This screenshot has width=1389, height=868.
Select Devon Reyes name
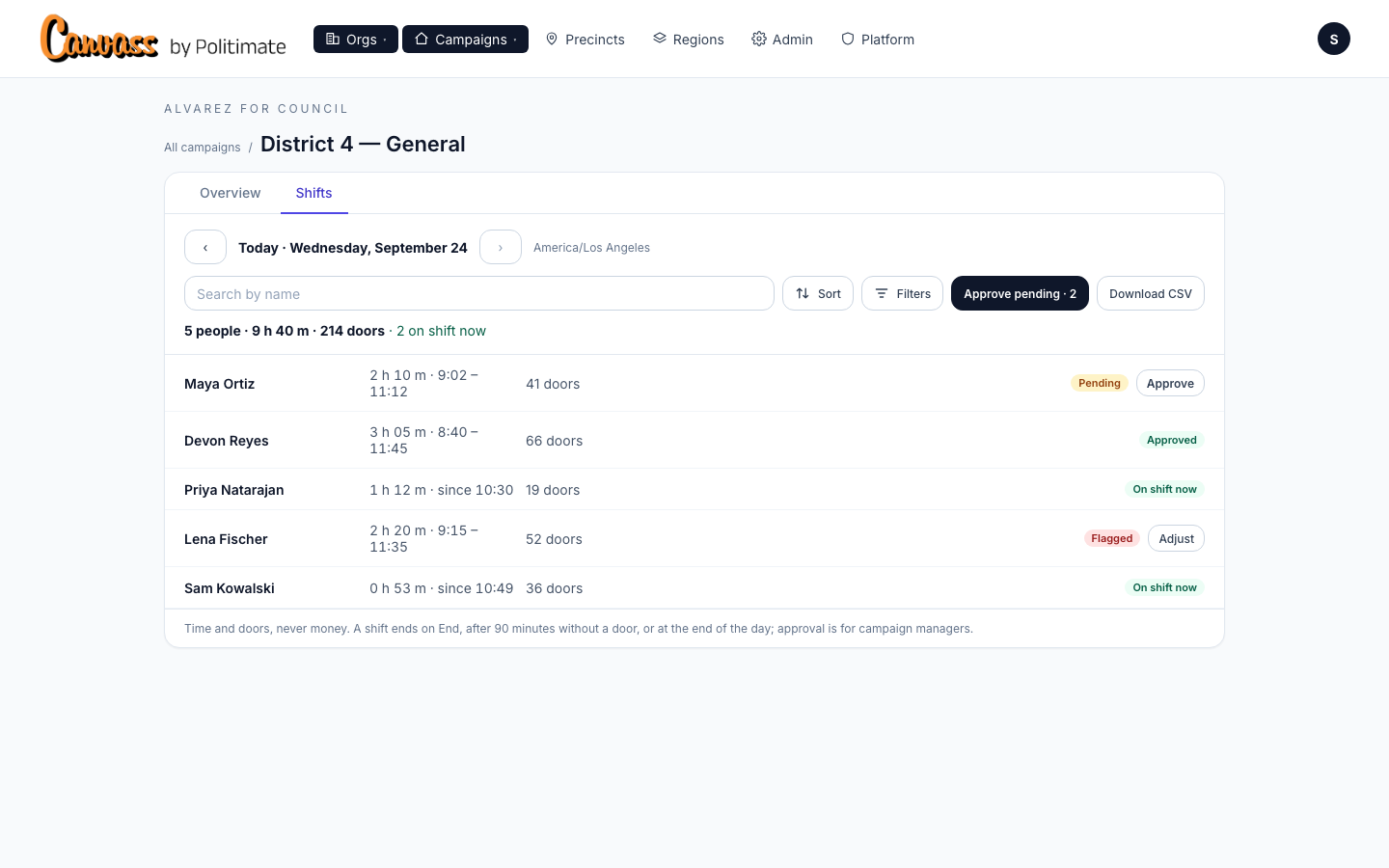[x=227, y=441]
